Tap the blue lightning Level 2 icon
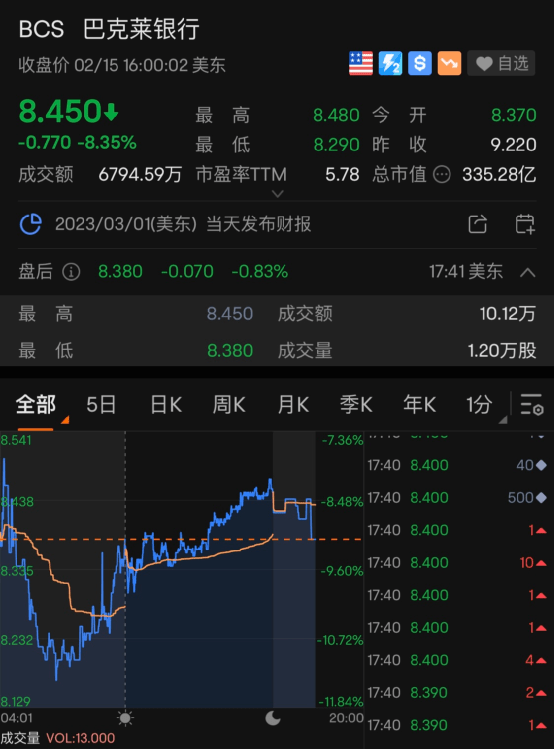 click(x=390, y=63)
